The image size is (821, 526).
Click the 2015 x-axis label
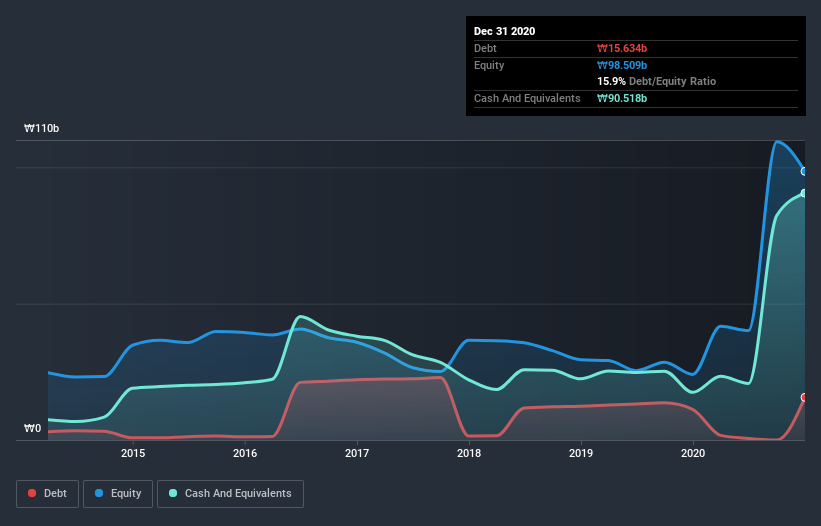click(x=133, y=453)
